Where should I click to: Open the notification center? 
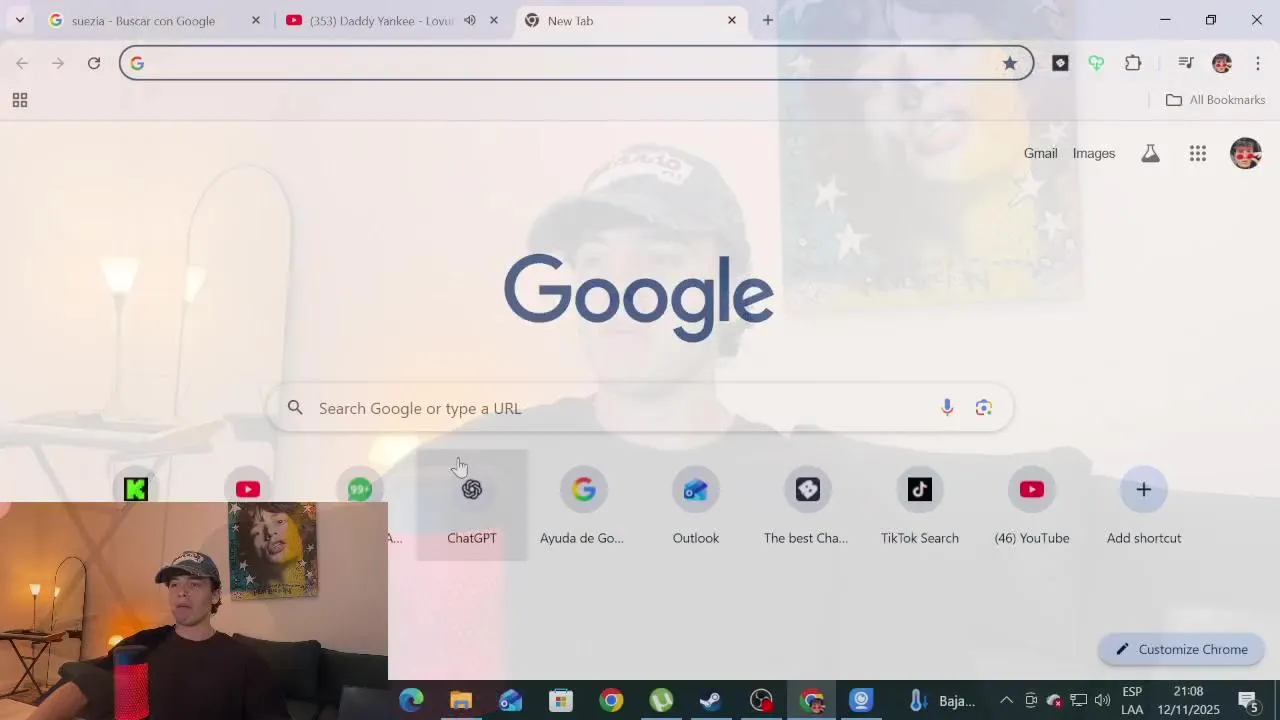point(1249,700)
